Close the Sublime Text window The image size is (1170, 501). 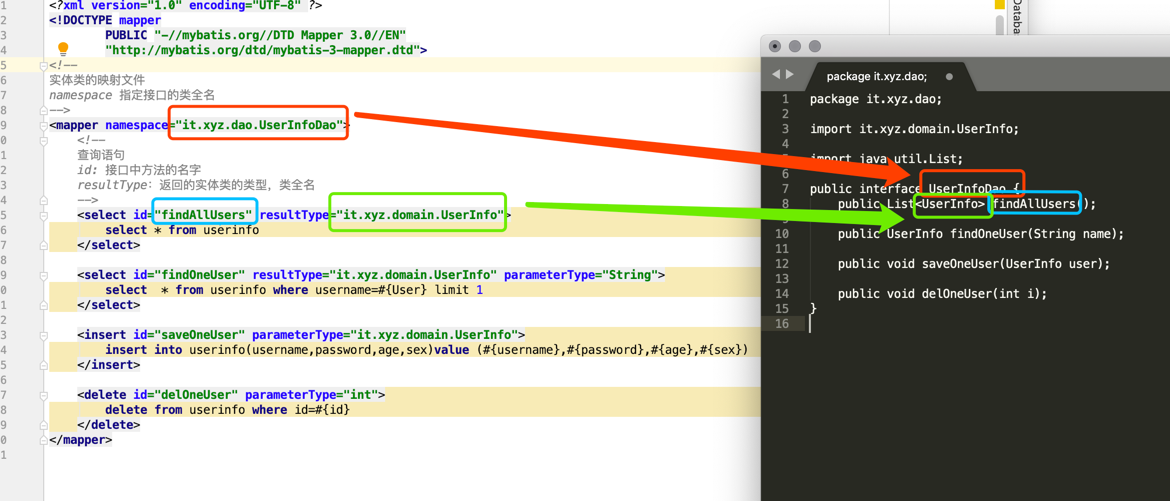pyautogui.click(x=775, y=46)
